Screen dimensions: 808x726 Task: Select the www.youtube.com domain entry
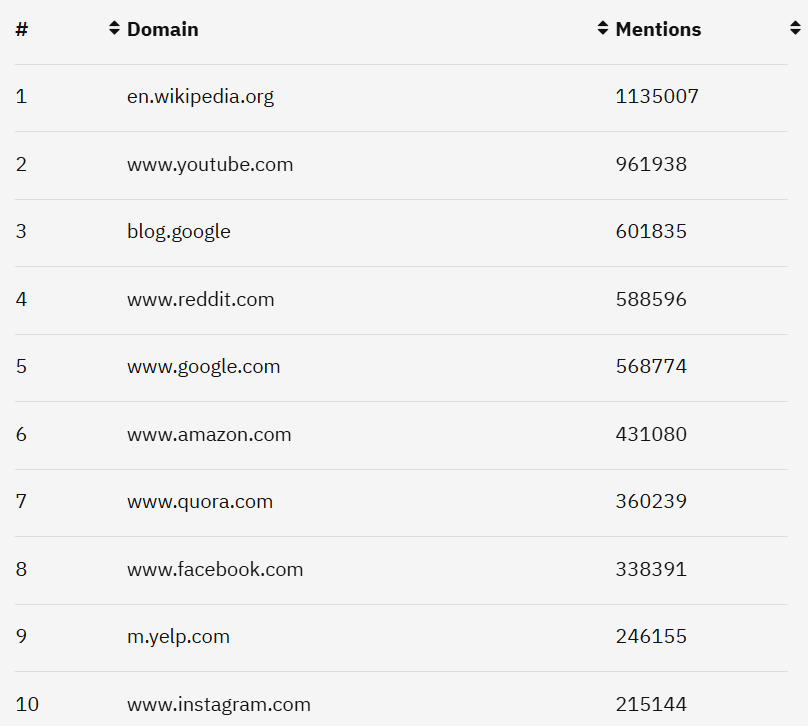point(210,164)
